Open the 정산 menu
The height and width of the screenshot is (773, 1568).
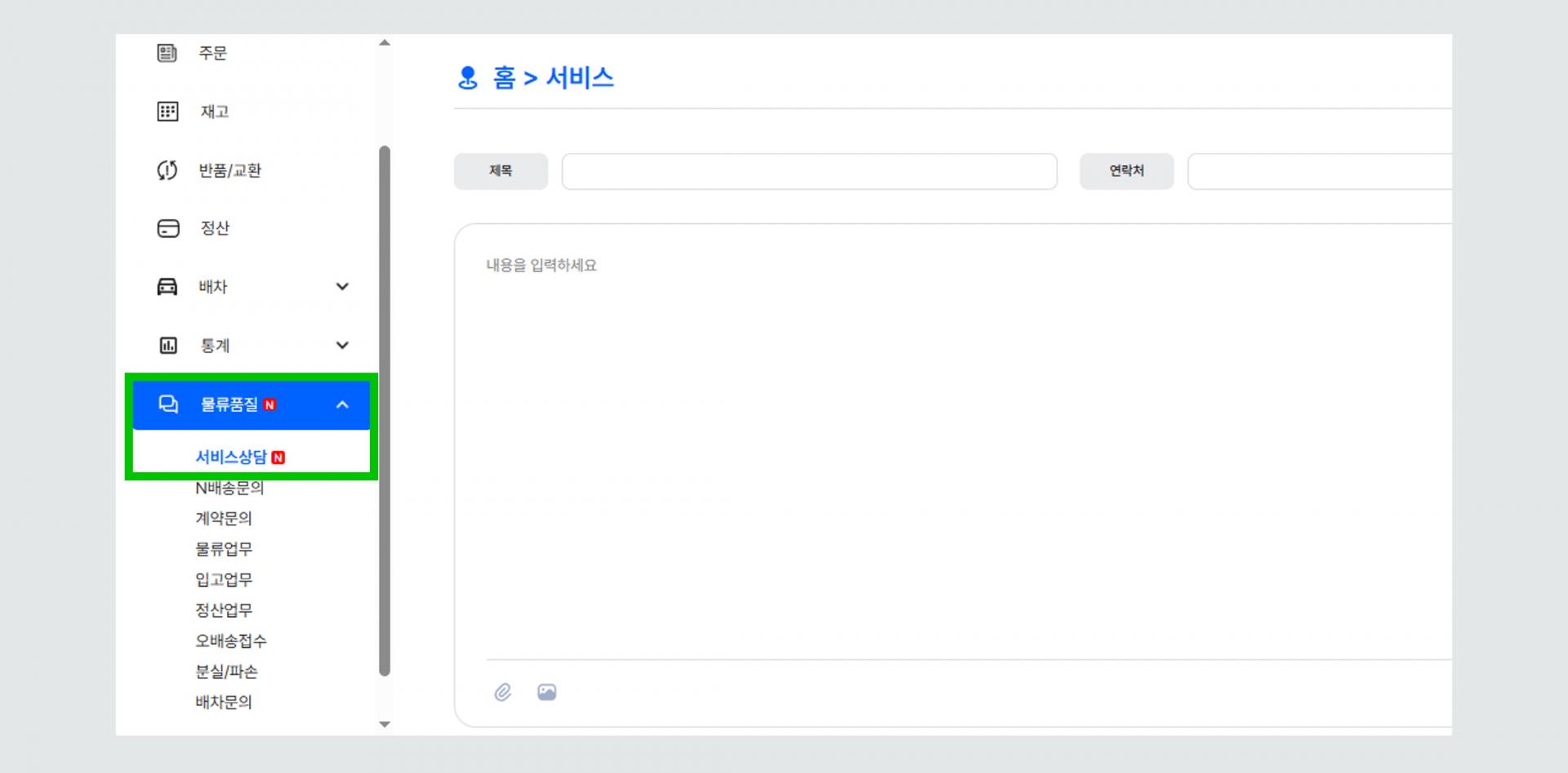click(x=215, y=228)
